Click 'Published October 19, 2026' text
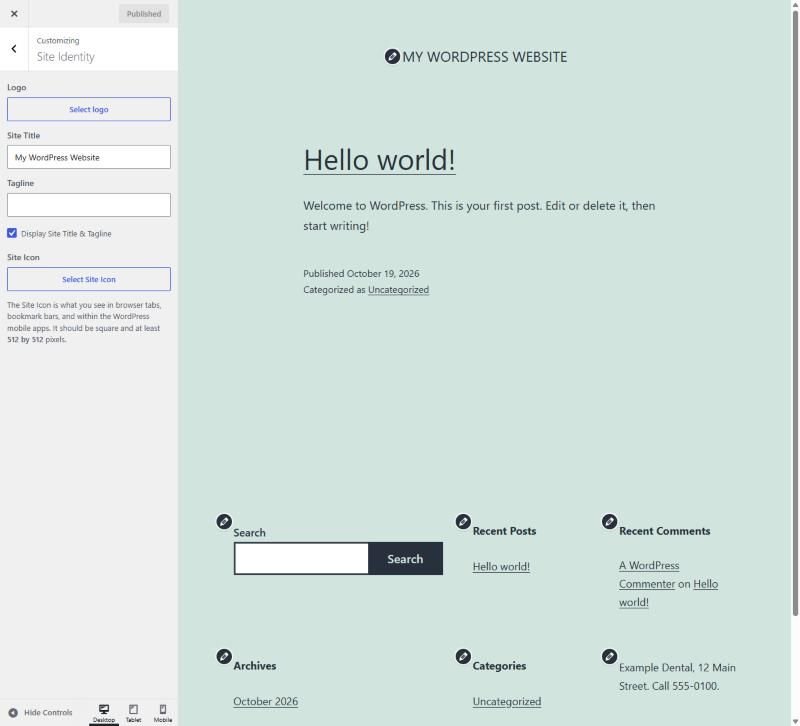800x726 pixels. click(361, 273)
